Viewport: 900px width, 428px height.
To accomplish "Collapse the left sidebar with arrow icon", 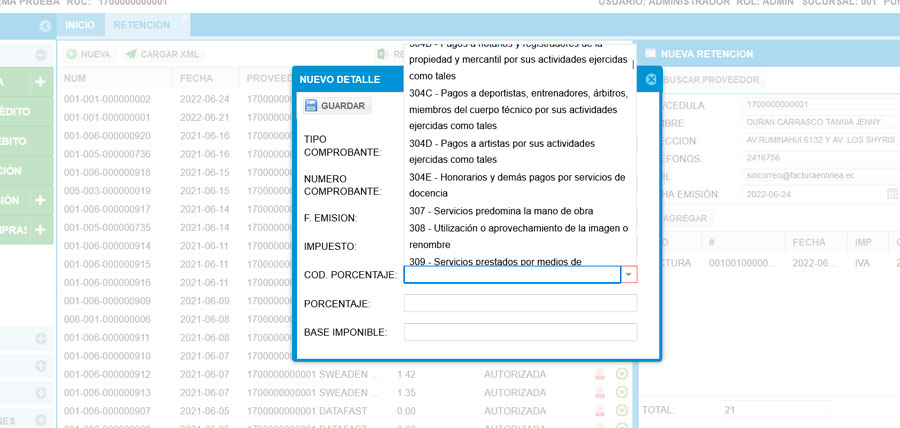I will [45, 26].
